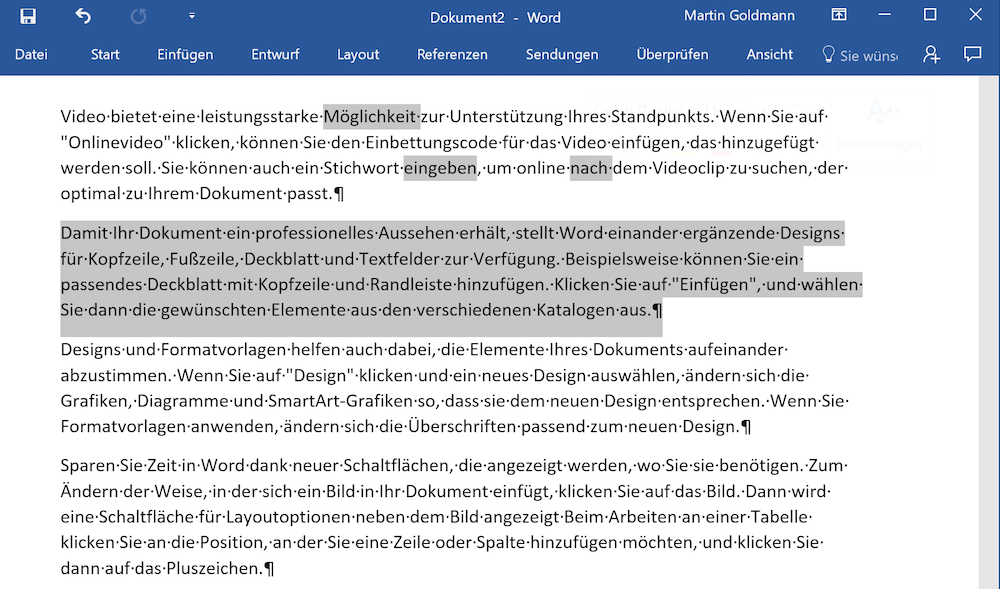Screen dimensions: 1000x589
Task: Click the word 'Pluszeichen'
Action: 213,569
